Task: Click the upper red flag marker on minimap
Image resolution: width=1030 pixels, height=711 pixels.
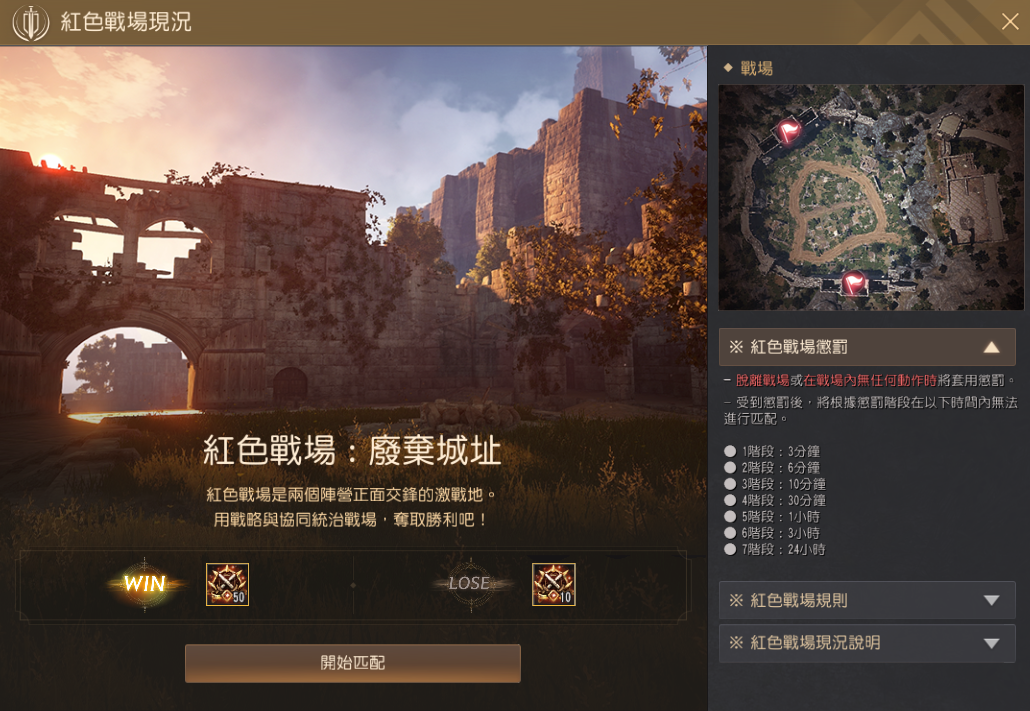Action: click(789, 130)
